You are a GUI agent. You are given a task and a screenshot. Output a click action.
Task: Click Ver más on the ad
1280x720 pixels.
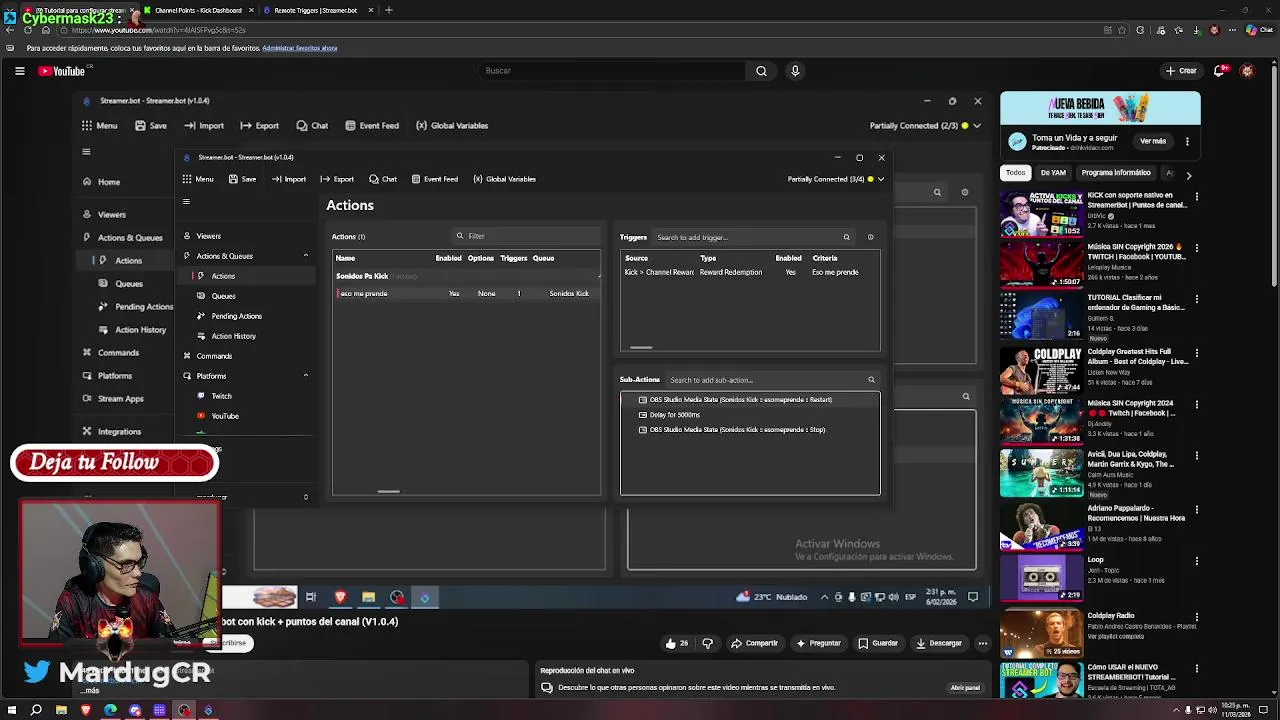[x=1153, y=141]
